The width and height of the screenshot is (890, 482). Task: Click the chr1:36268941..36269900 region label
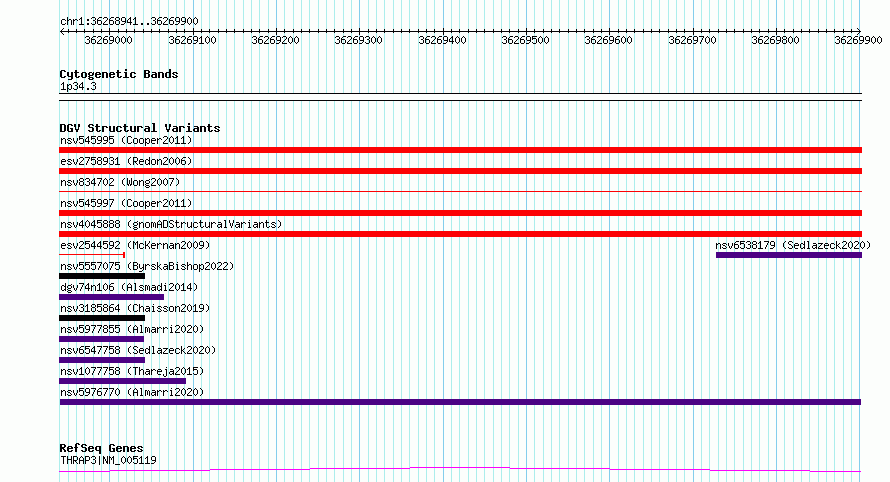click(129, 22)
